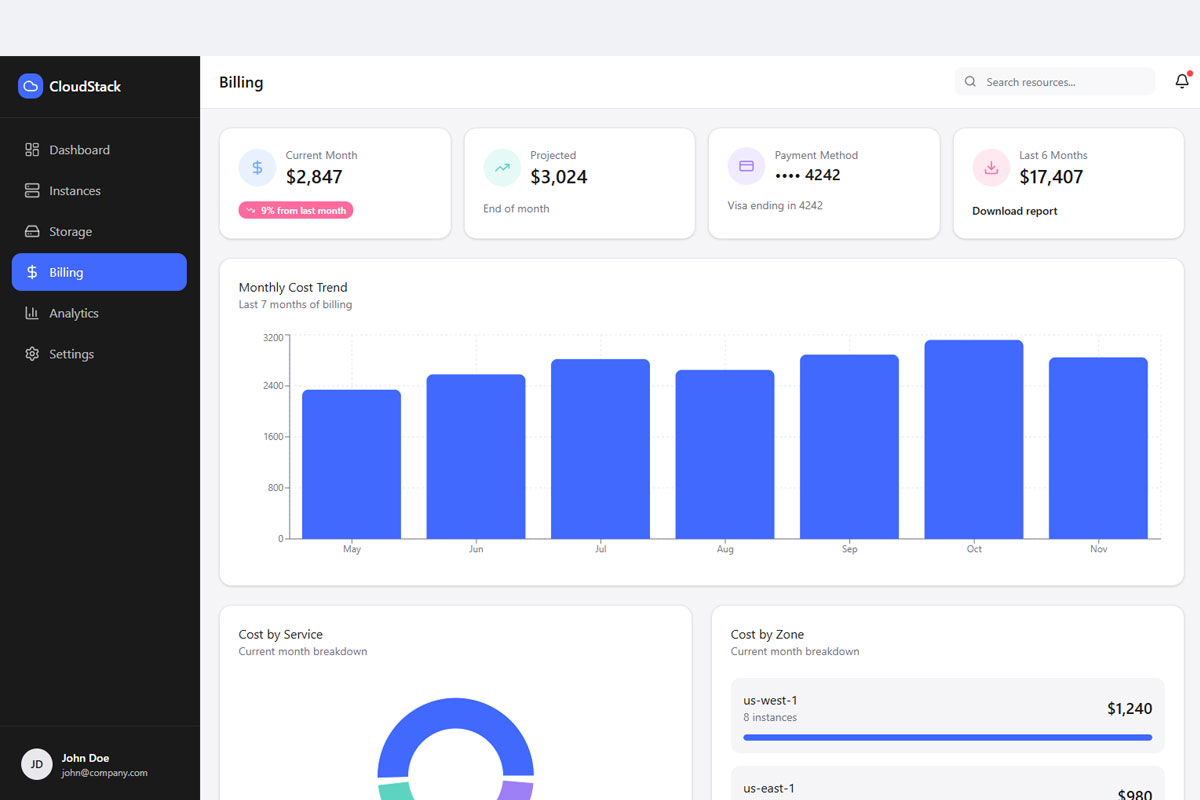Focus the Search resources input field

pos(1065,82)
